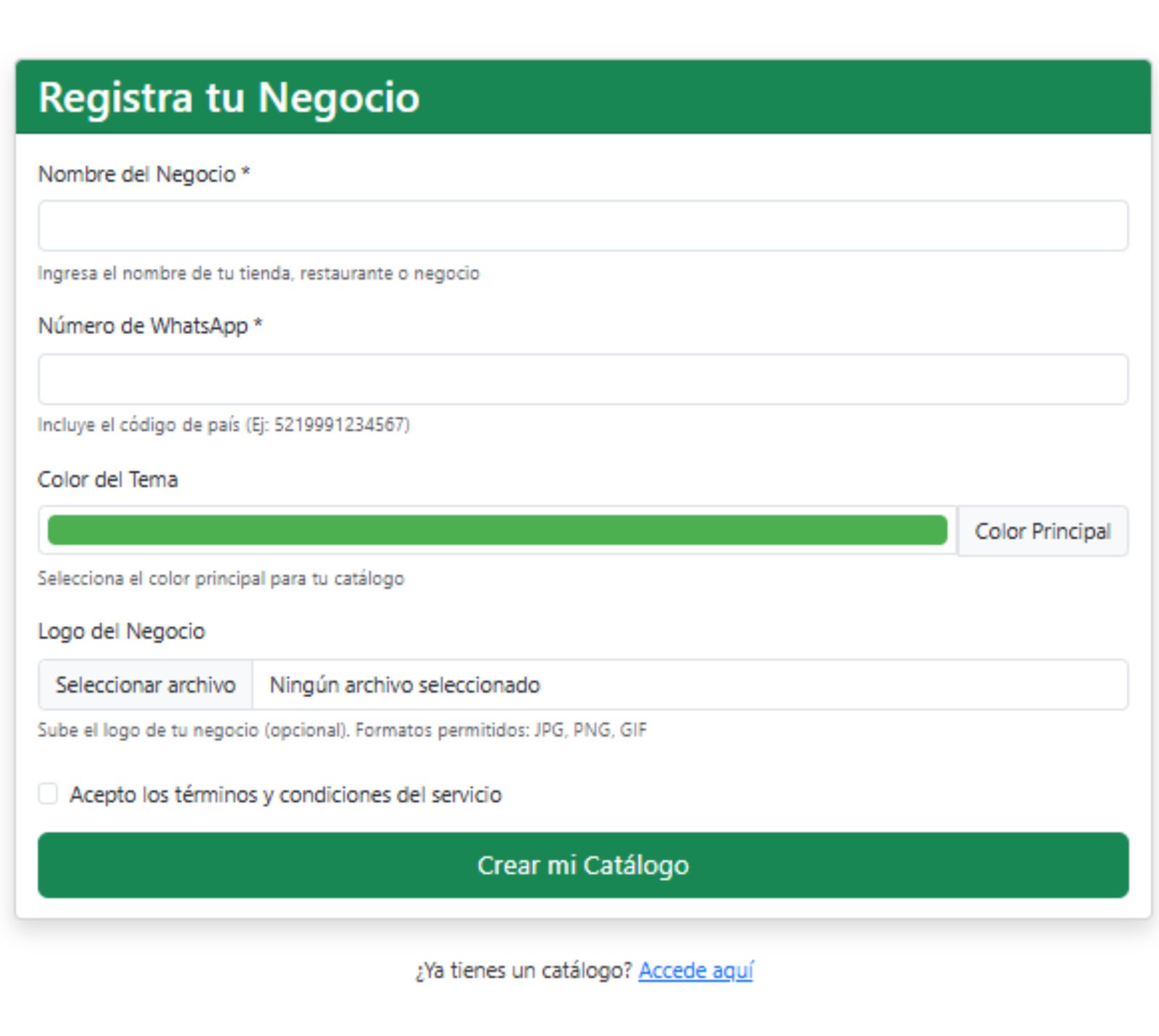The image size is (1159, 1036).
Task: Click the Número de WhatsApp input field
Action: click(x=579, y=378)
